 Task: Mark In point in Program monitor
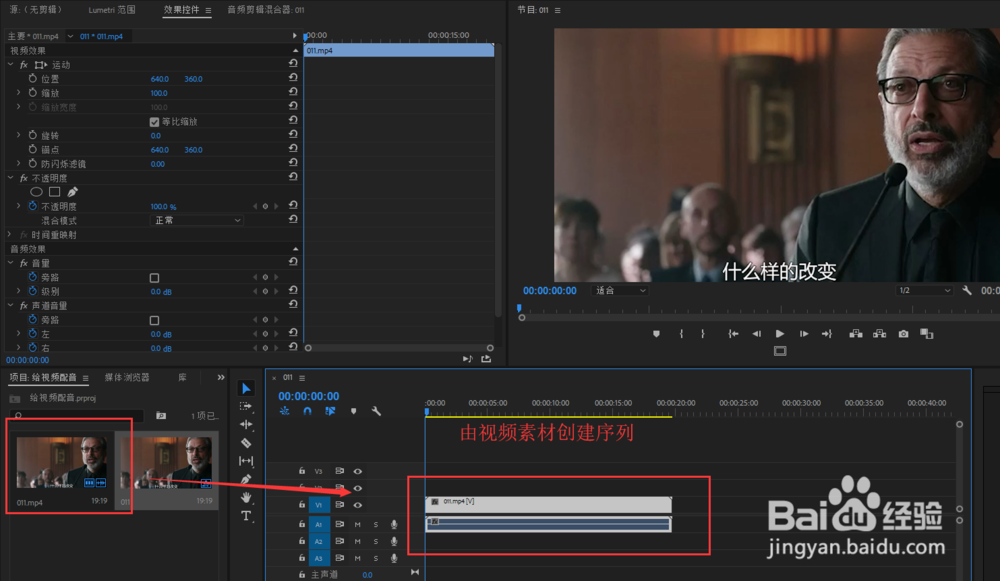(681, 334)
